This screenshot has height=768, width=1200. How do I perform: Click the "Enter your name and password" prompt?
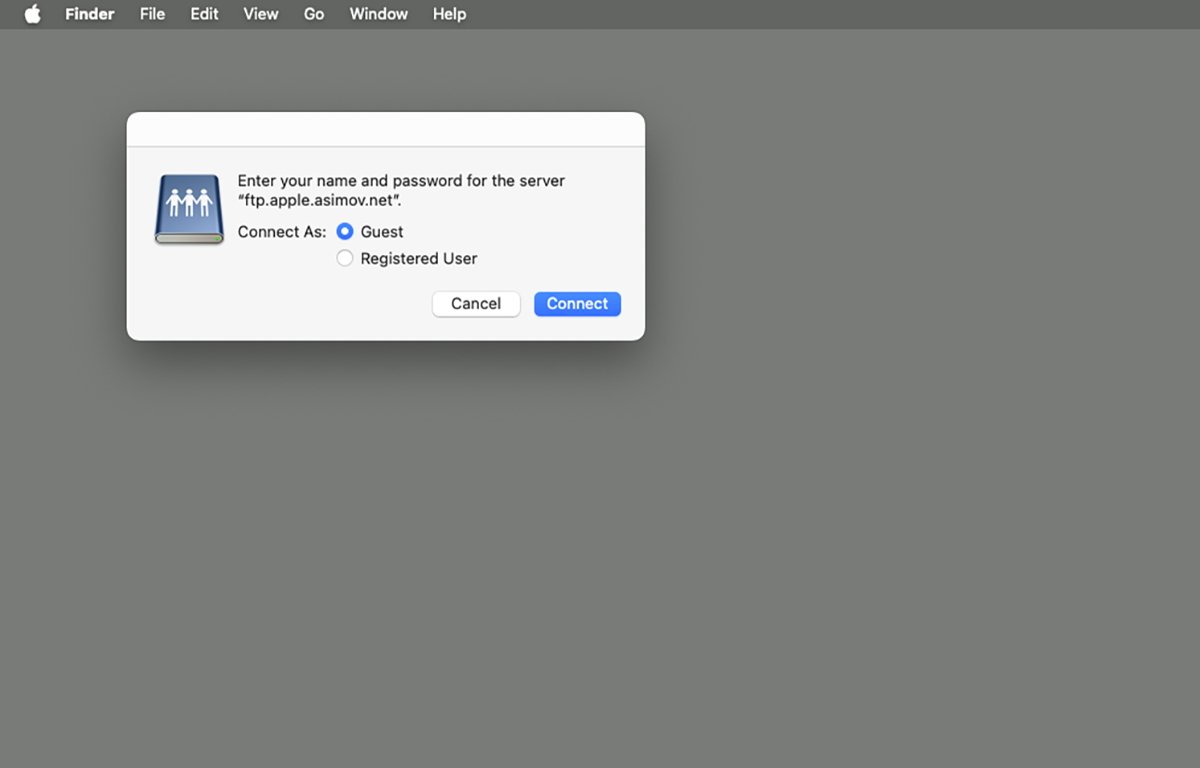pyautogui.click(x=401, y=181)
